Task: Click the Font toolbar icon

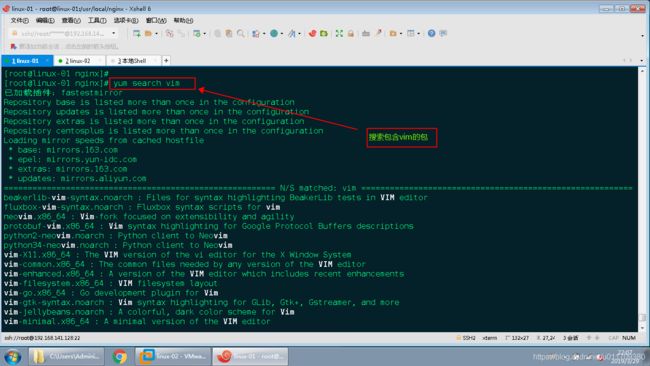Action: click(292, 34)
